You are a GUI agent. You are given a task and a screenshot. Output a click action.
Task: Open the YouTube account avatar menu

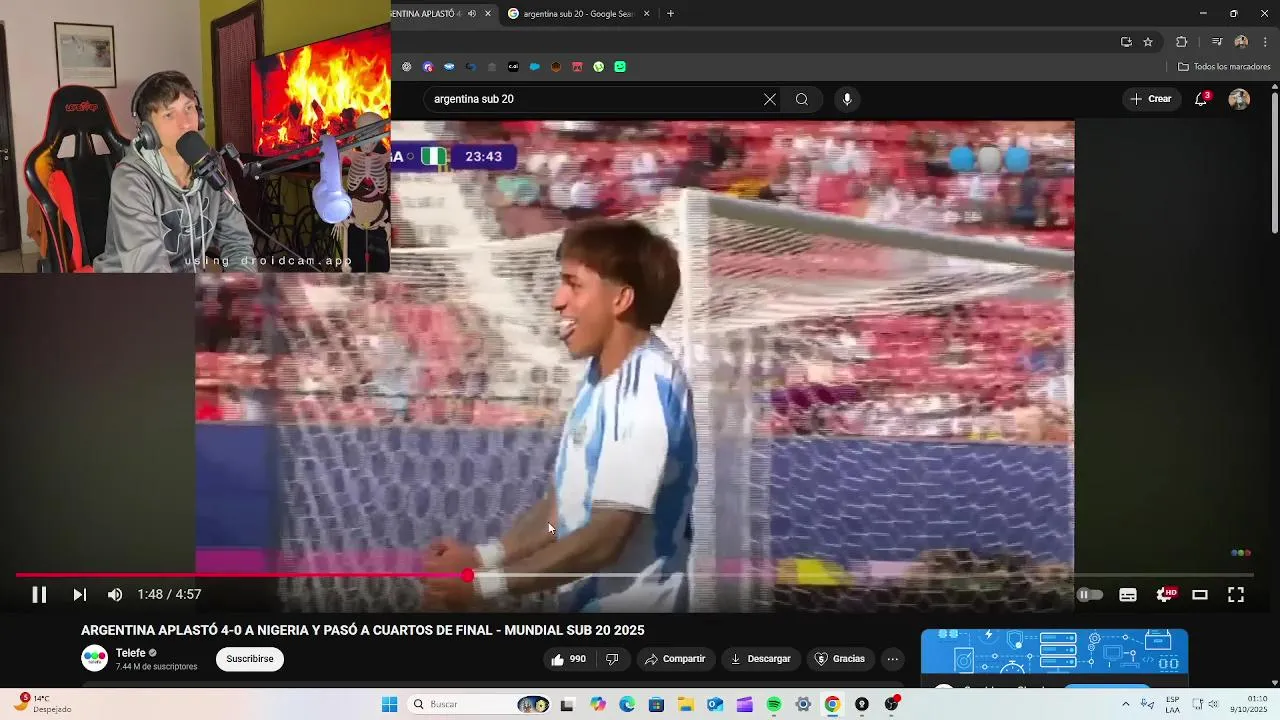[x=1239, y=99]
